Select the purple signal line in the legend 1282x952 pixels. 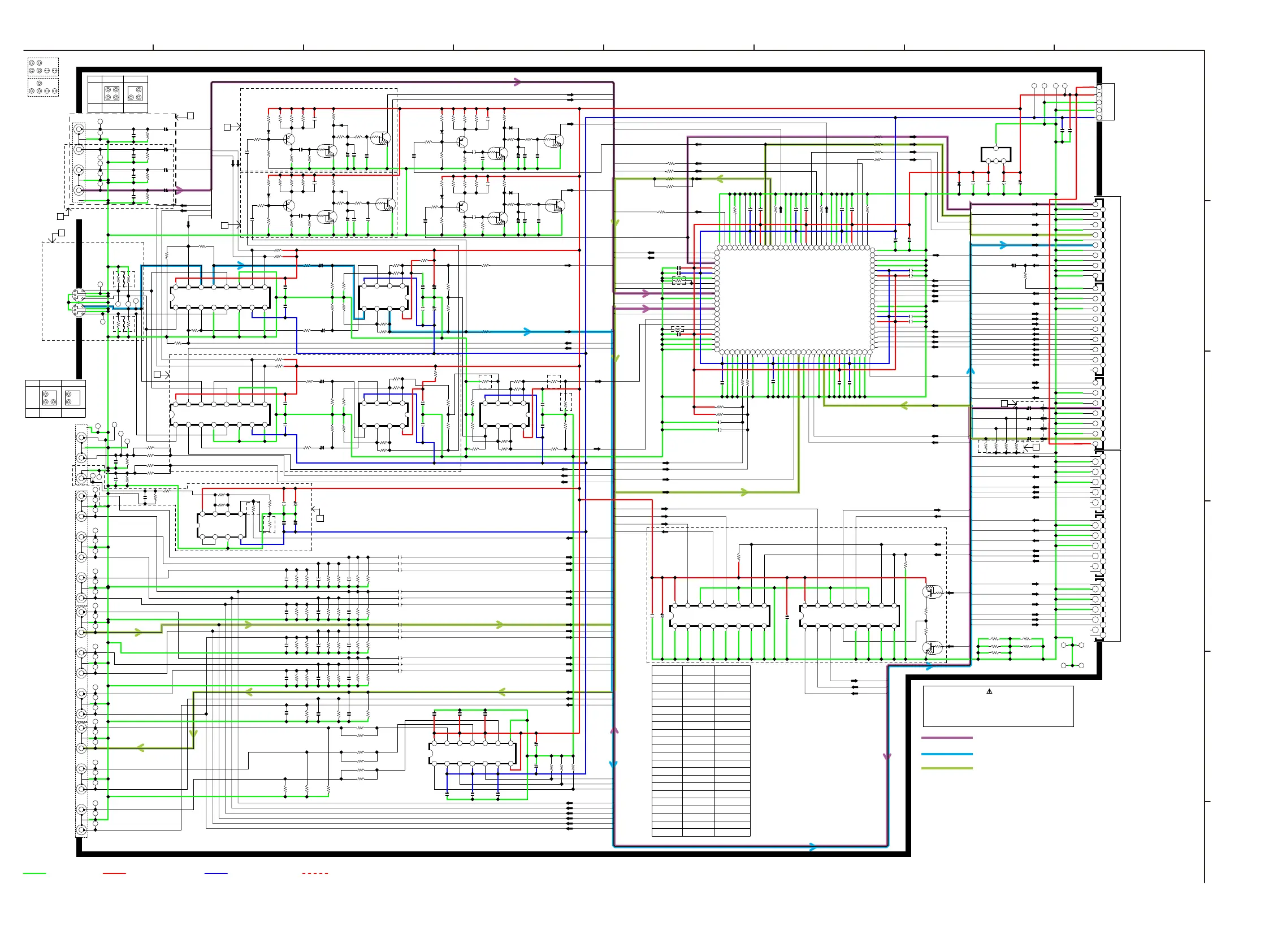click(946, 738)
